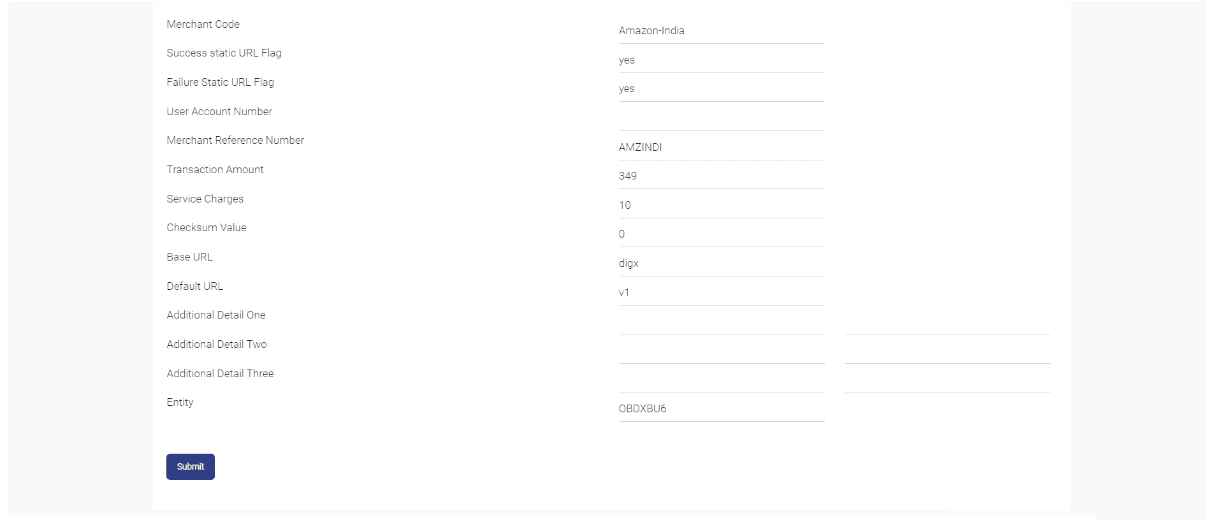Image resolution: width=1206 pixels, height=520 pixels.
Task: Click the second Additional Detail One field
Action: tap(947, 322)
